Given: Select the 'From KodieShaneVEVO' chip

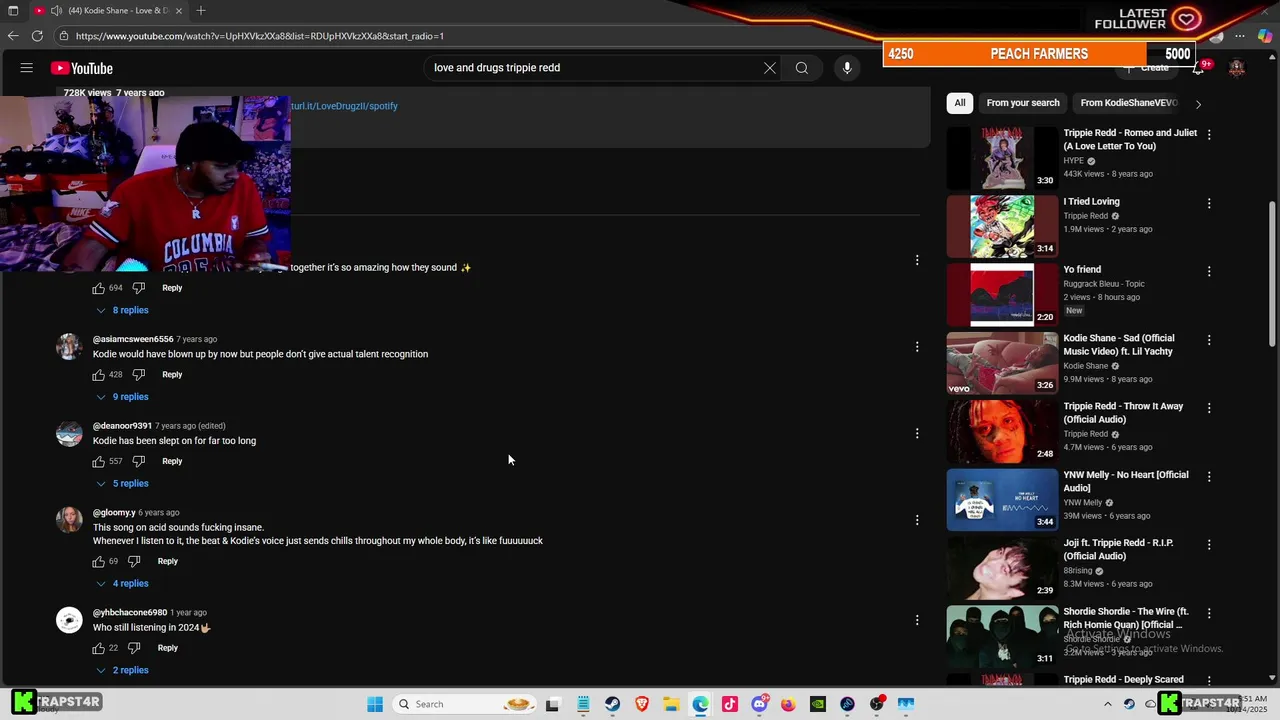Looking at the screenshot, I should [x=1129, y=103].
